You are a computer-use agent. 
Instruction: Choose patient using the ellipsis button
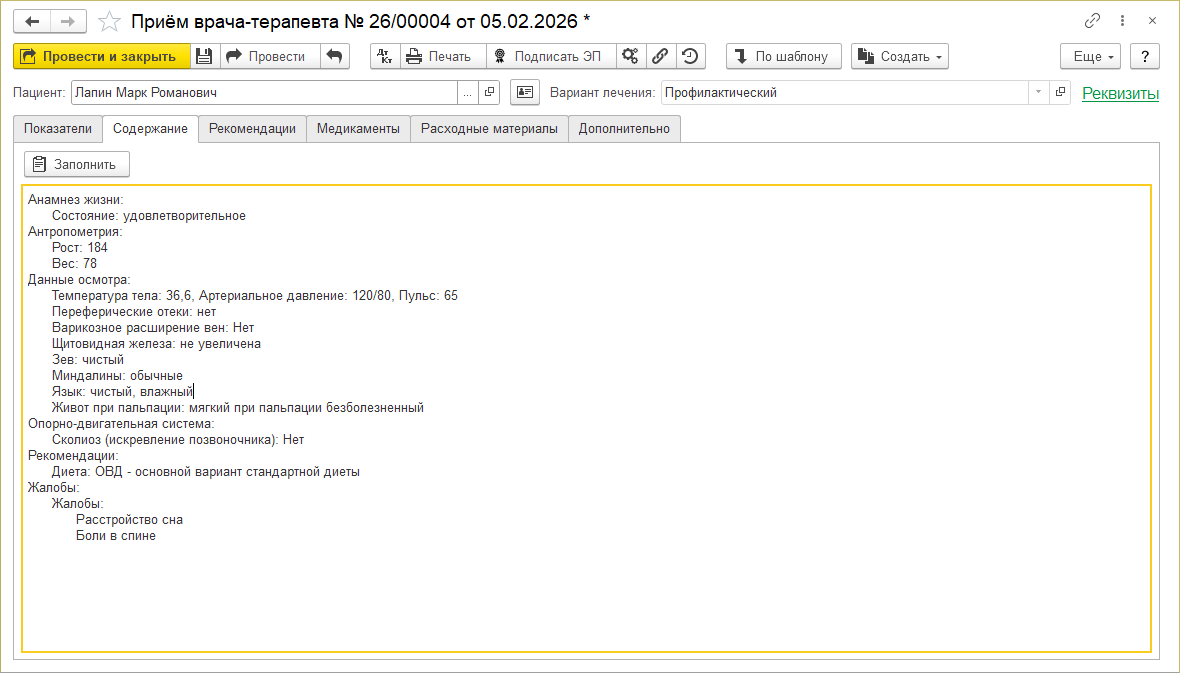[x=467, y=93]
